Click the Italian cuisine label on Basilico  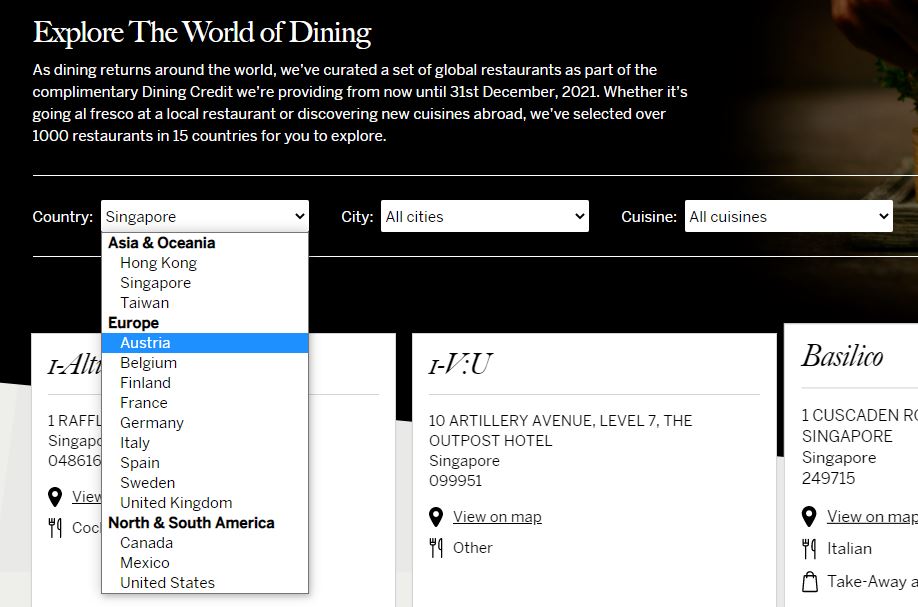tap(849, 548)
